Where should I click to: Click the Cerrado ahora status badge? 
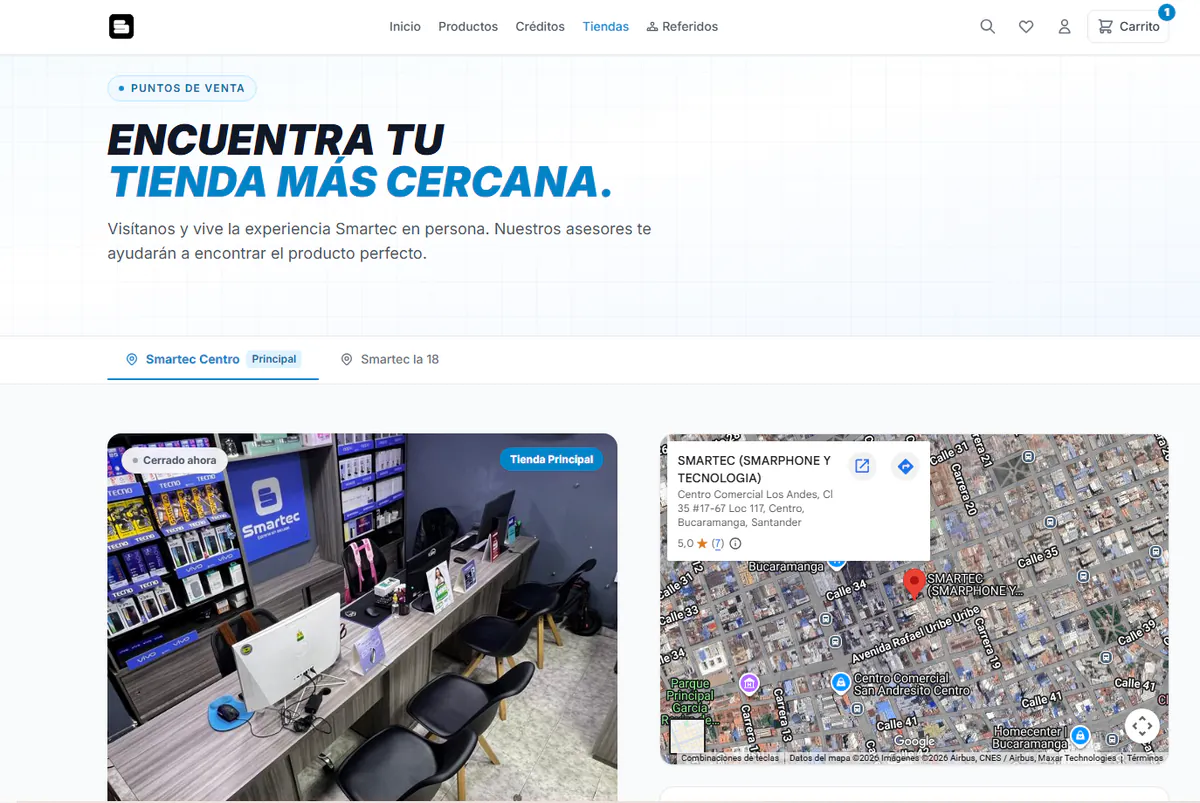(174, 460)
